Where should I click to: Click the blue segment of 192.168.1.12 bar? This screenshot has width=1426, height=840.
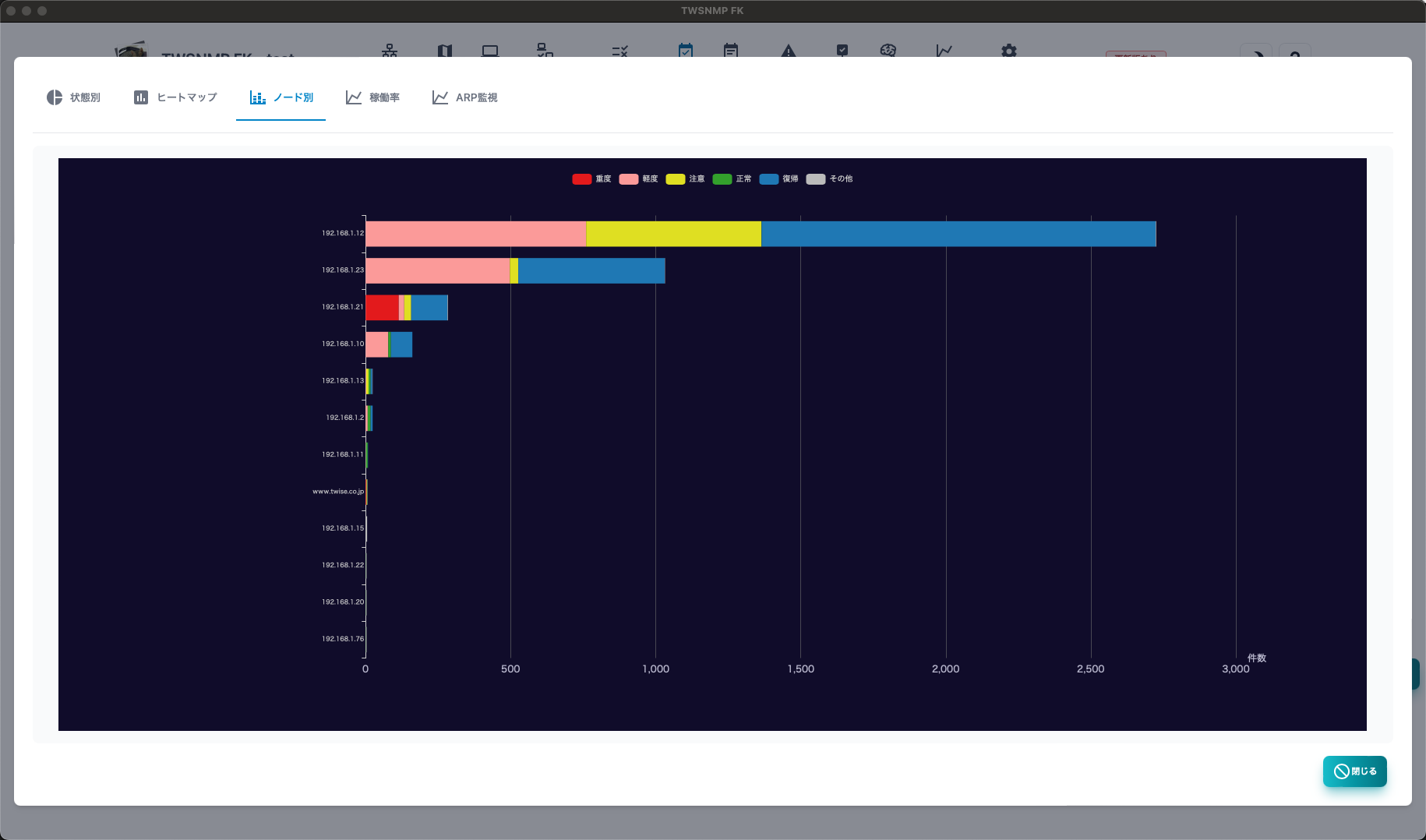point(958,234)
